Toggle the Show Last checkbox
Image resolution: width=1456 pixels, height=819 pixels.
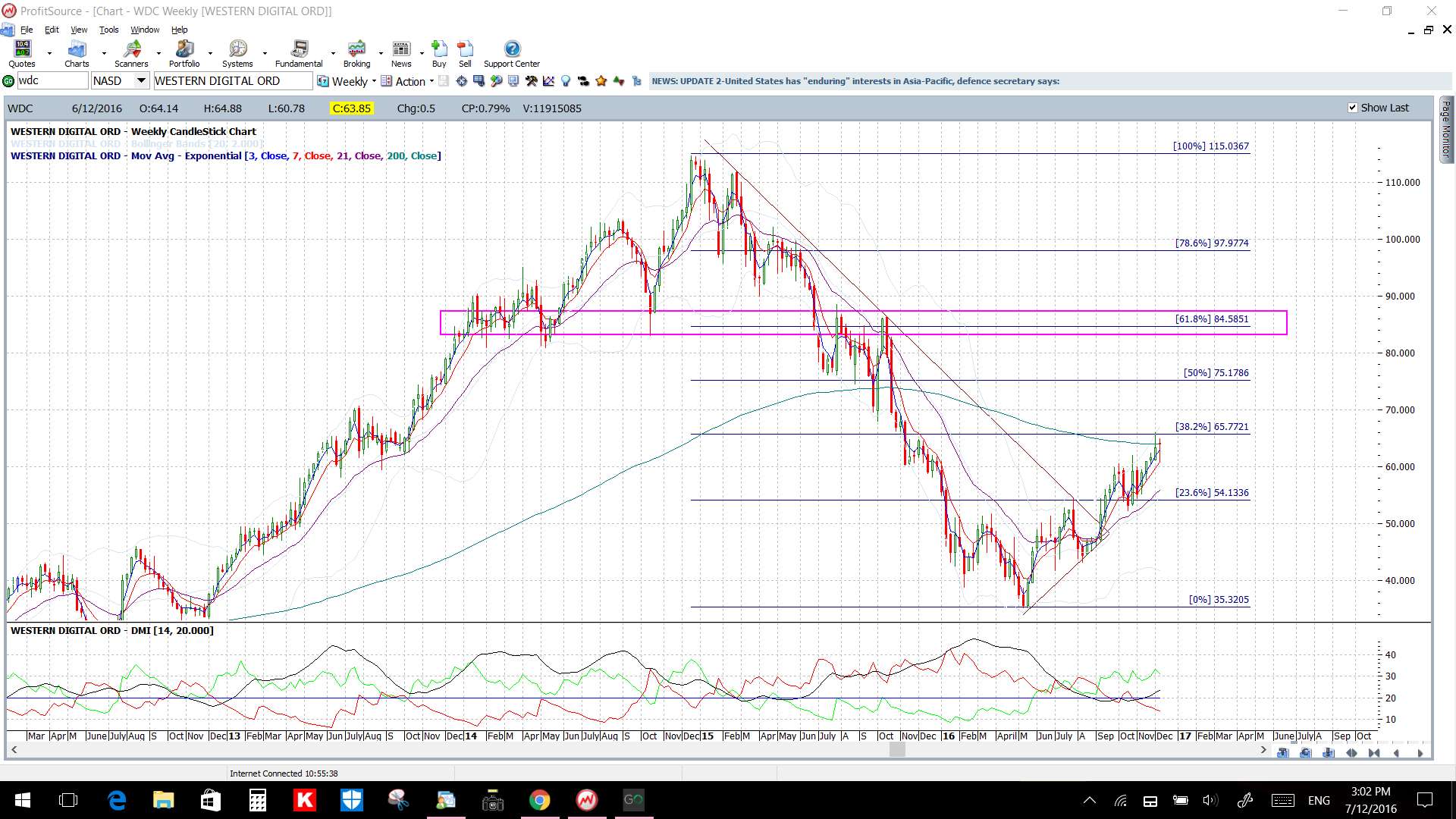click(1352, 108)
